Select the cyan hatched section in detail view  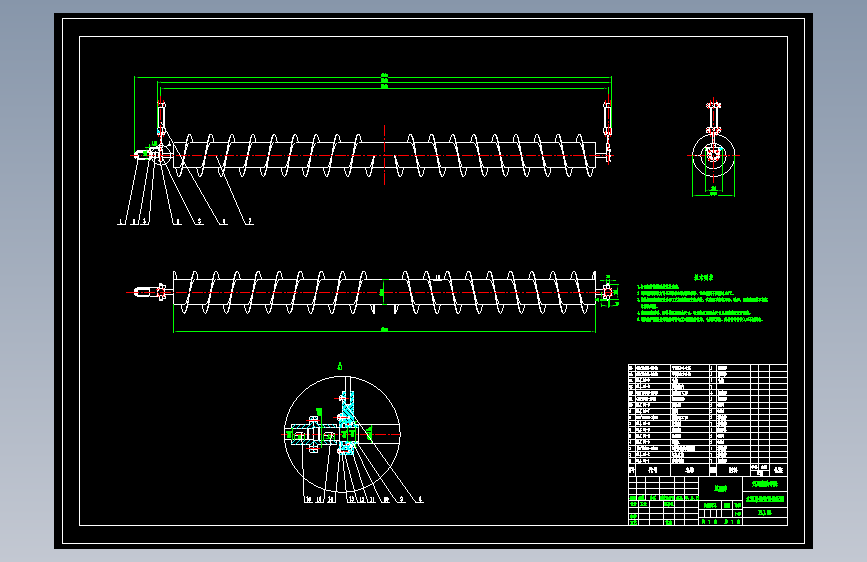[x=347, y=423]
